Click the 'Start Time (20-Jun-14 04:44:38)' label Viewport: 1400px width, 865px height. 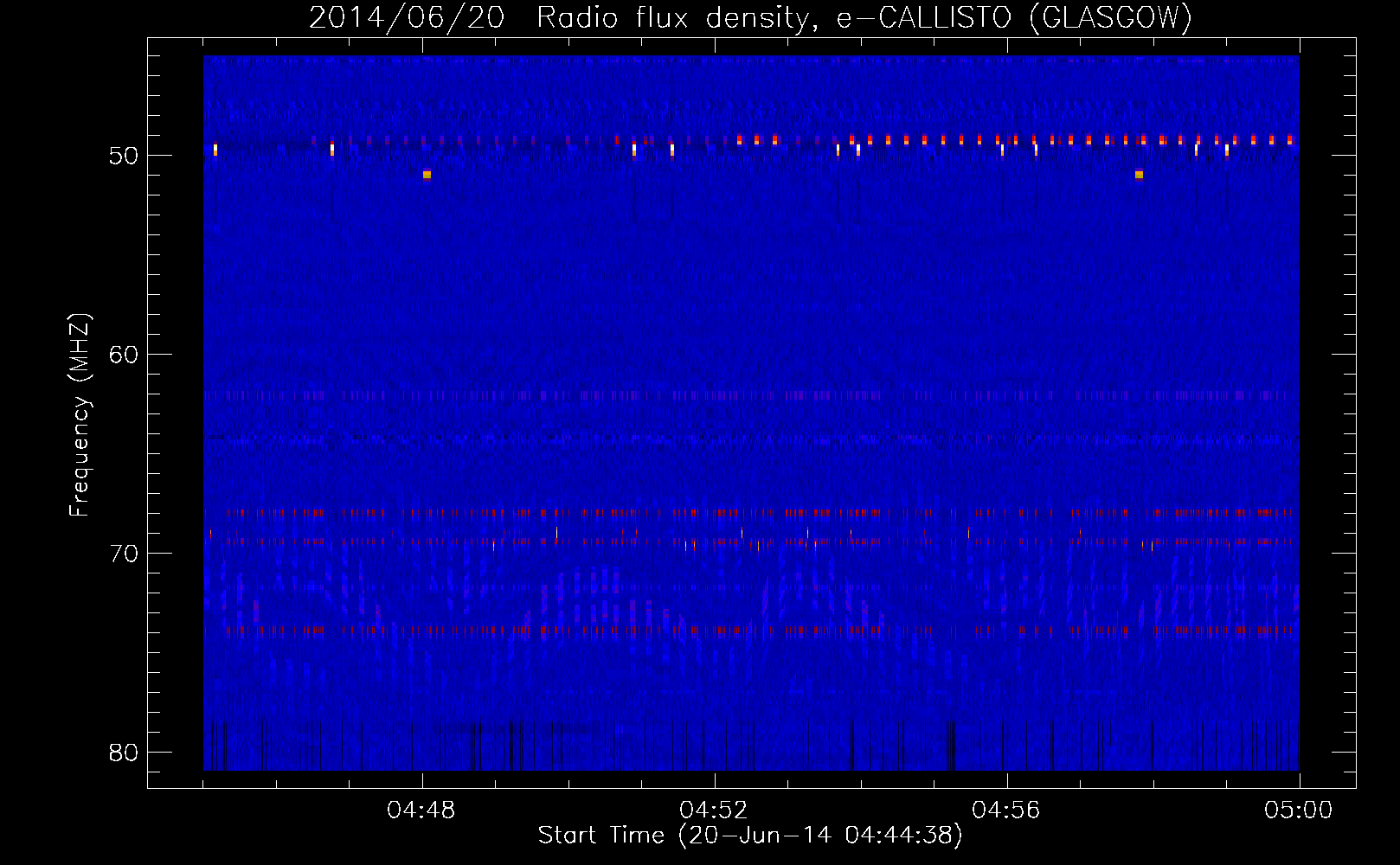pyautogui.click(x=750, y=836)
